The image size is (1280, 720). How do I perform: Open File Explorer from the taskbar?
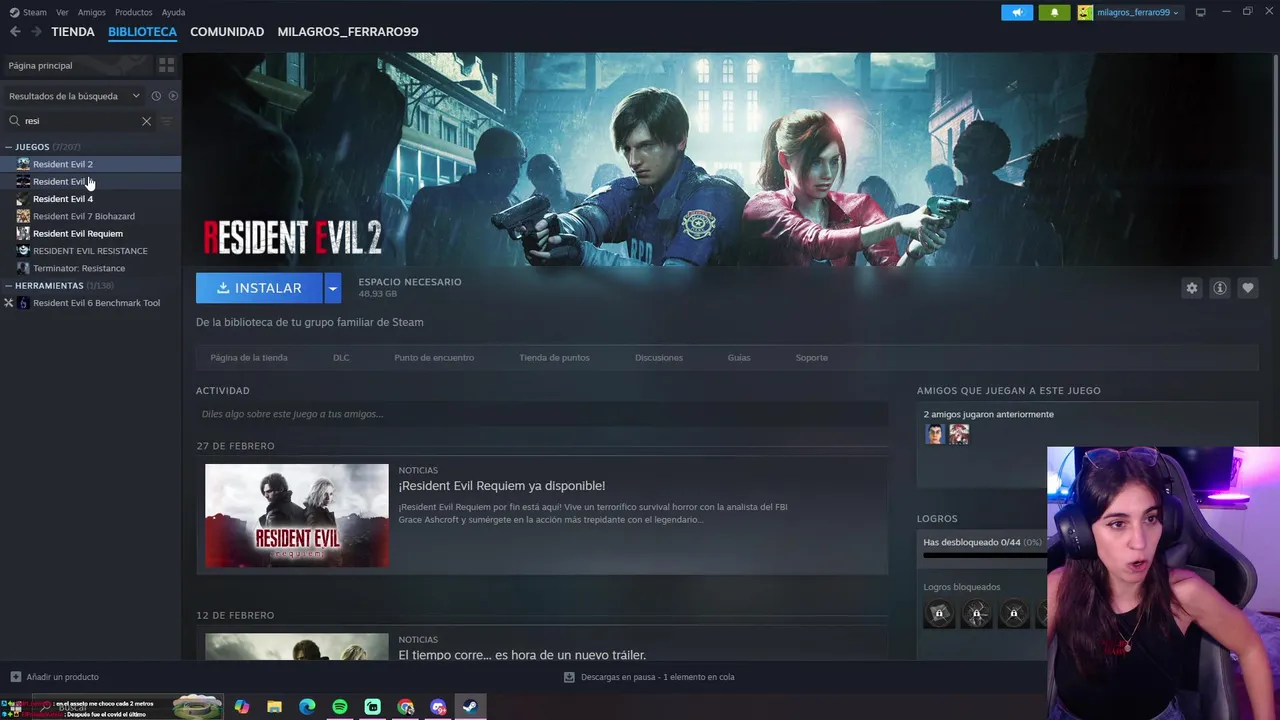tap(274, 707)
